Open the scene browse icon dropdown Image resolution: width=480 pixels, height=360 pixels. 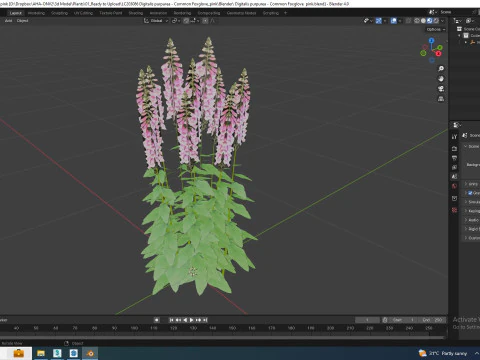pyautogui.click(x=433, y=12)
